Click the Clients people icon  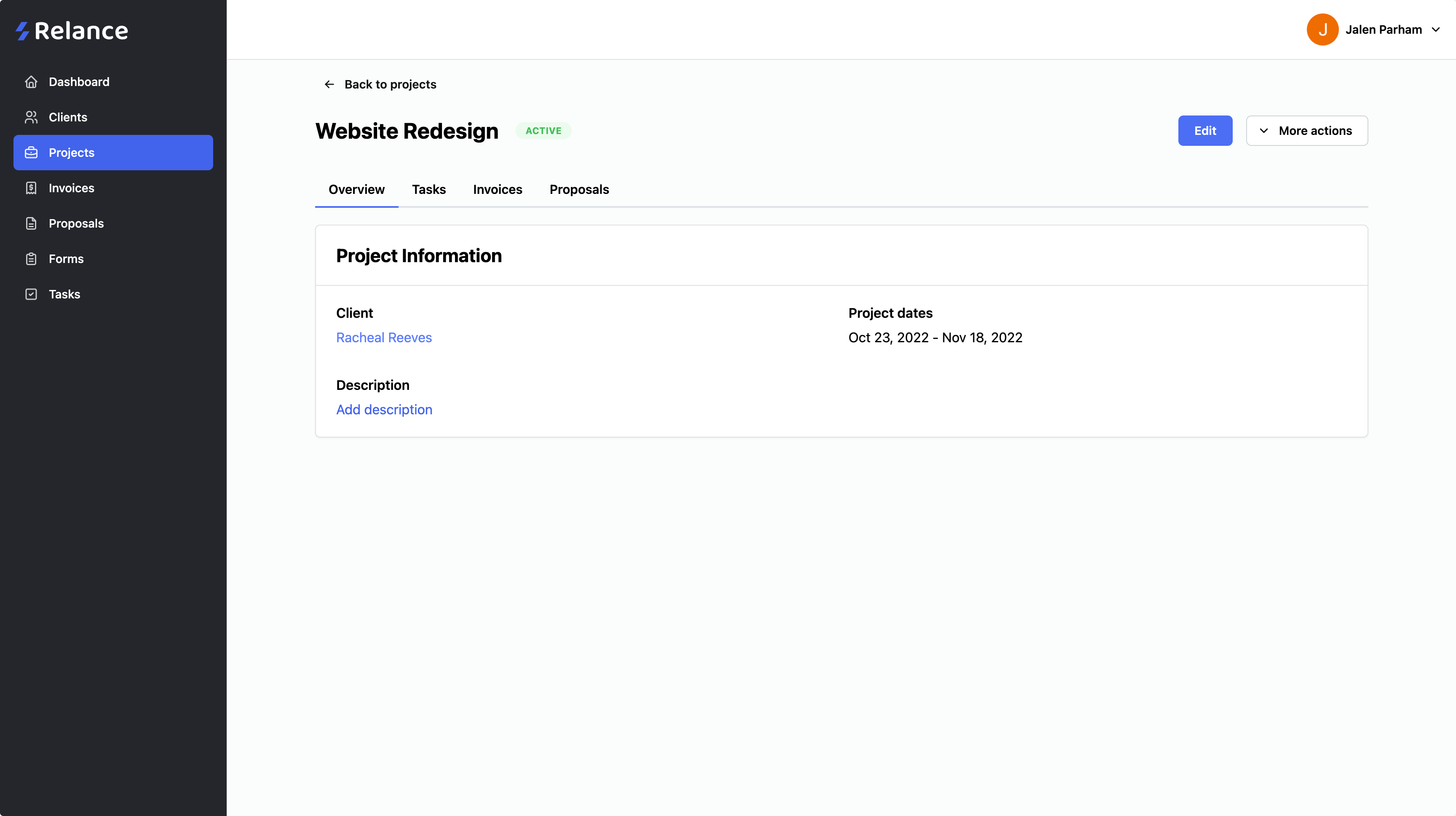coord(31,117)
